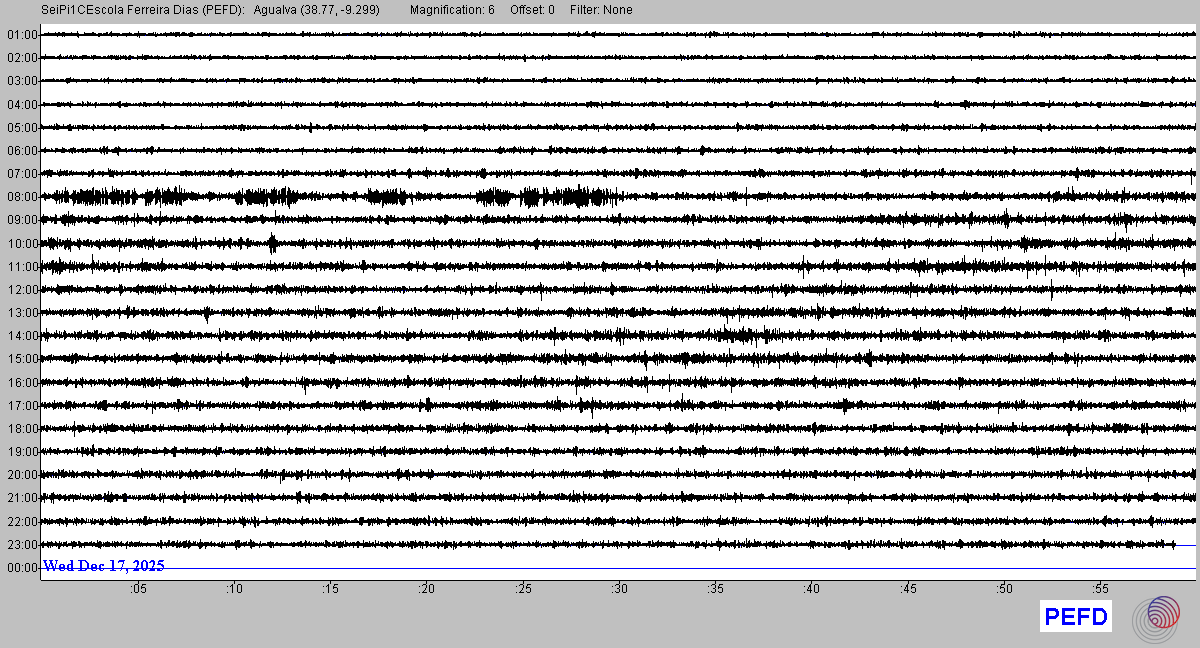Select the 01:00 hour row label
Image resolution: width=1200 pixels, height=648 pixels.
[21, 35]
